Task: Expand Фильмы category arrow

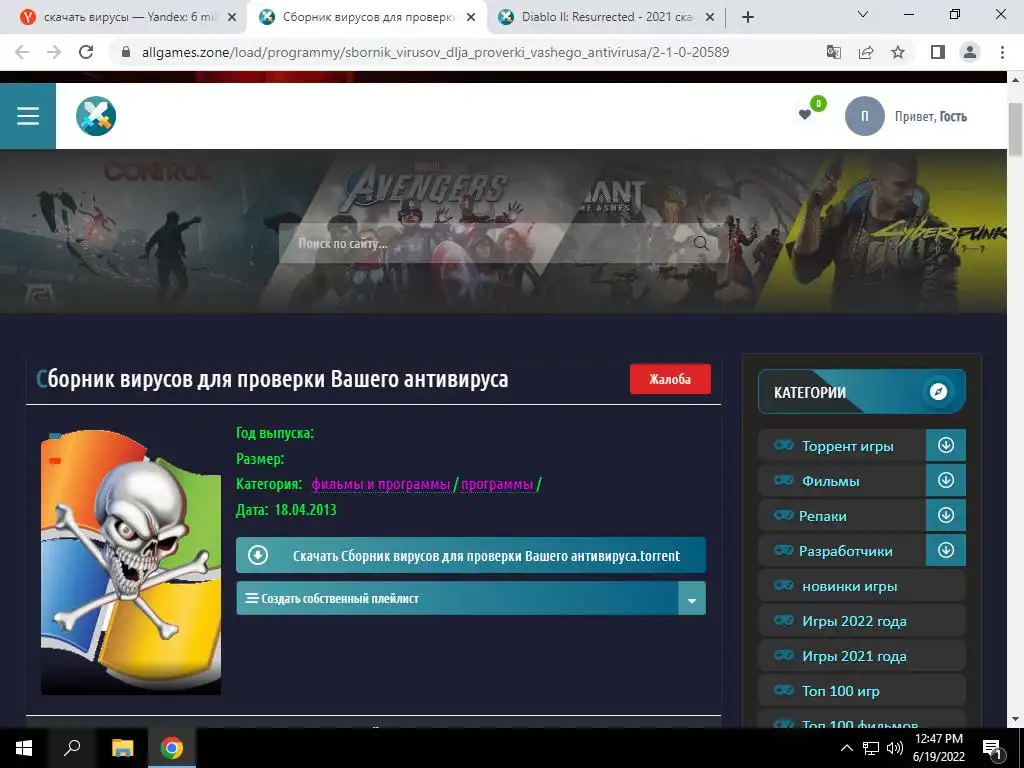Action: [946, 481]
